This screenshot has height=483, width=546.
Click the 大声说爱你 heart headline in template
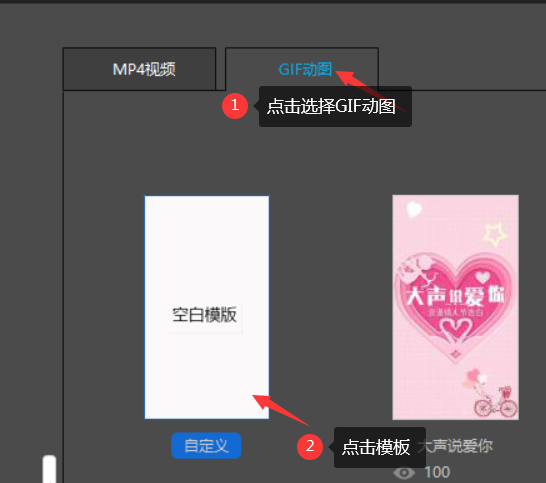(x=455, y=296)
